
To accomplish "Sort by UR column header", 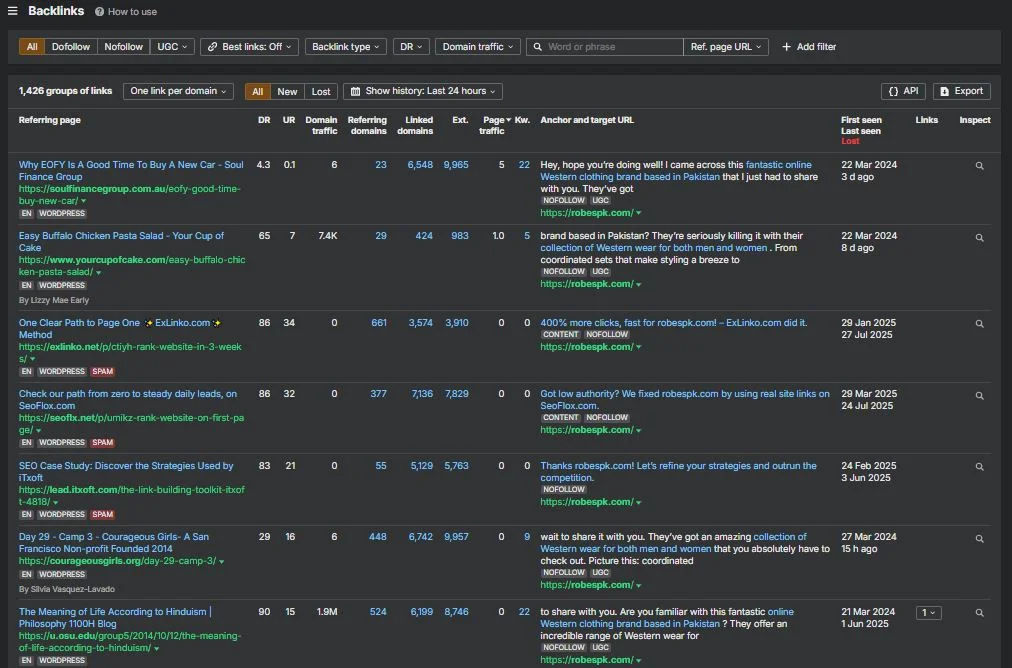I will coord(288,120).
